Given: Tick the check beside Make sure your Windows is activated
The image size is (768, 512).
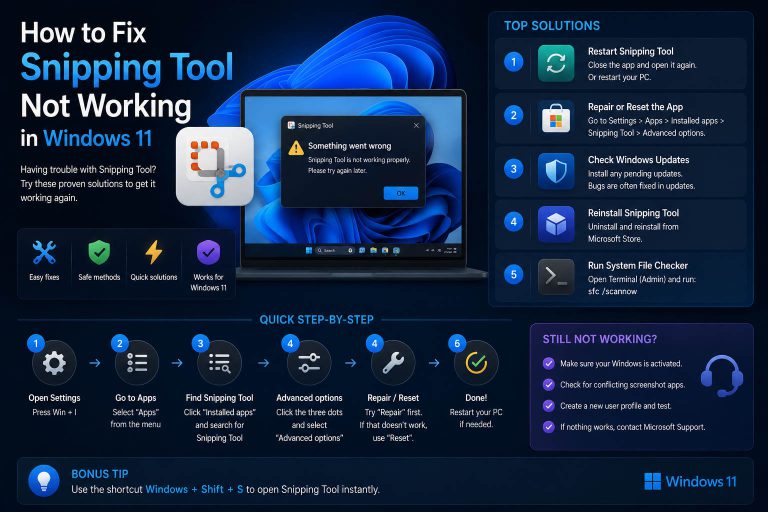Looking at the screenshot, I should click(x=549, y=364).
